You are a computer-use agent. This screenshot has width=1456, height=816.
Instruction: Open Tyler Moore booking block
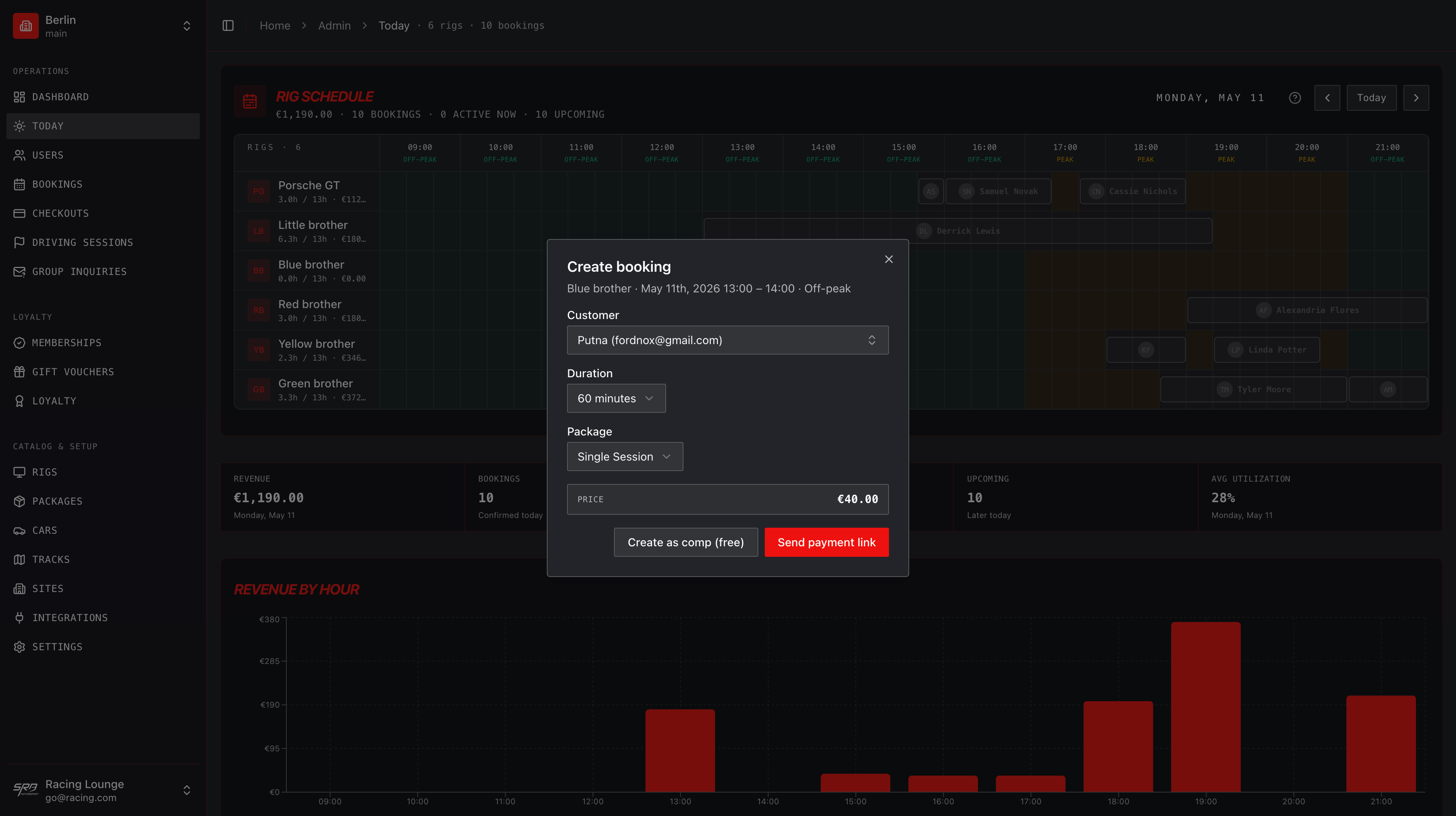click(1253, 389)
